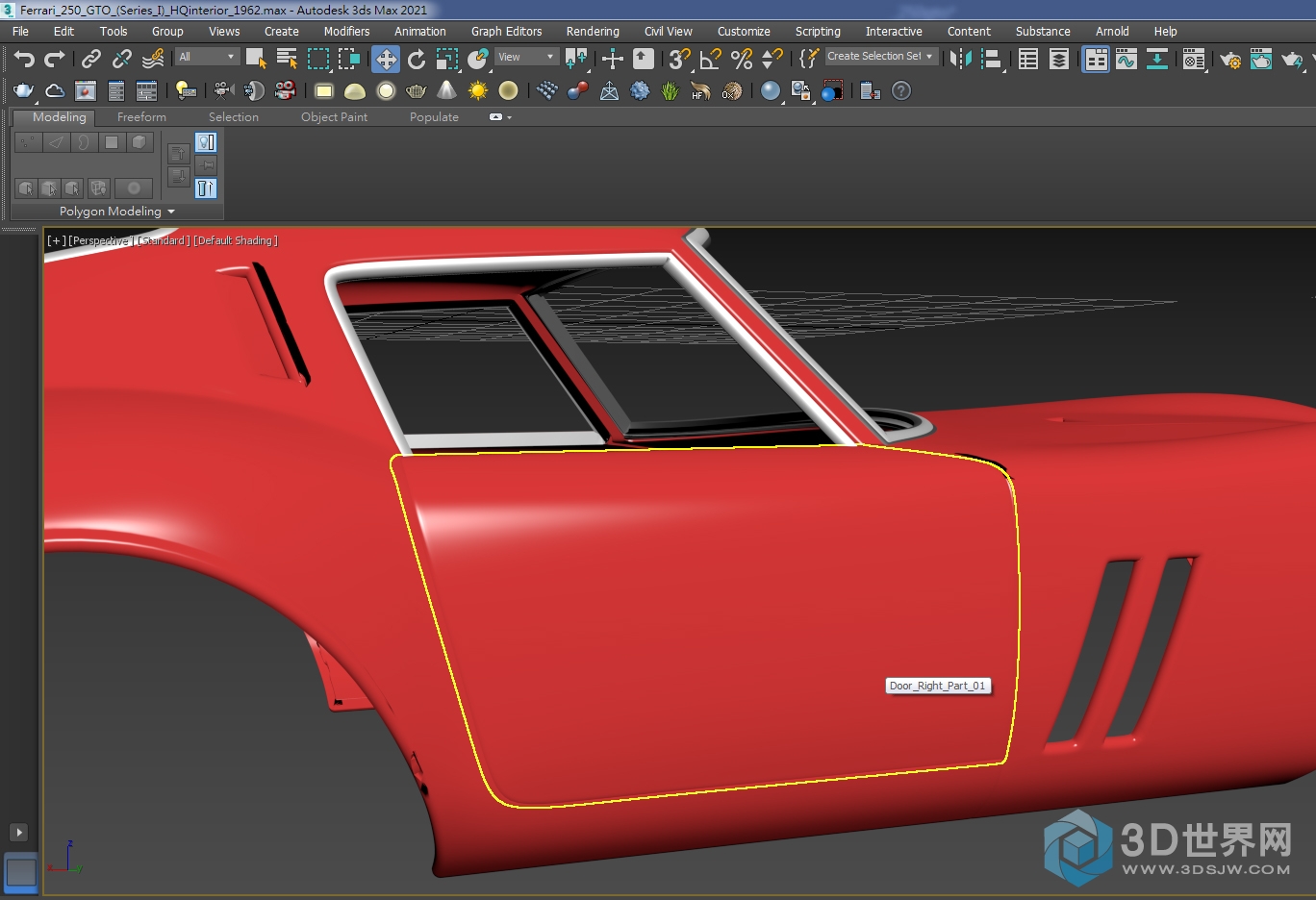Click the Environment cloud icon
Image resolution: width=1316 pixels, height=900 pixels.
pyautogui.click(x=55, y=90)
